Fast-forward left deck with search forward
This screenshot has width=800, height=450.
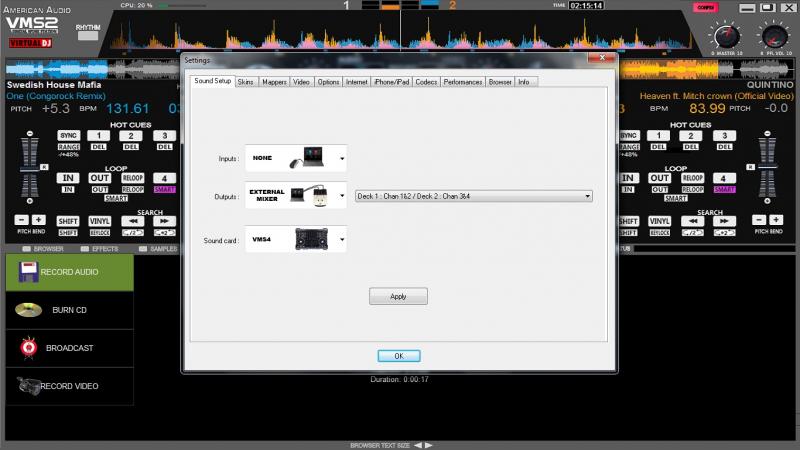click(x=164, y=221)
